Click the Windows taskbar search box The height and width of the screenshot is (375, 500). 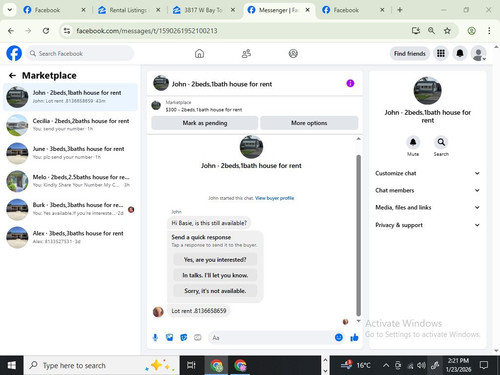102,365
